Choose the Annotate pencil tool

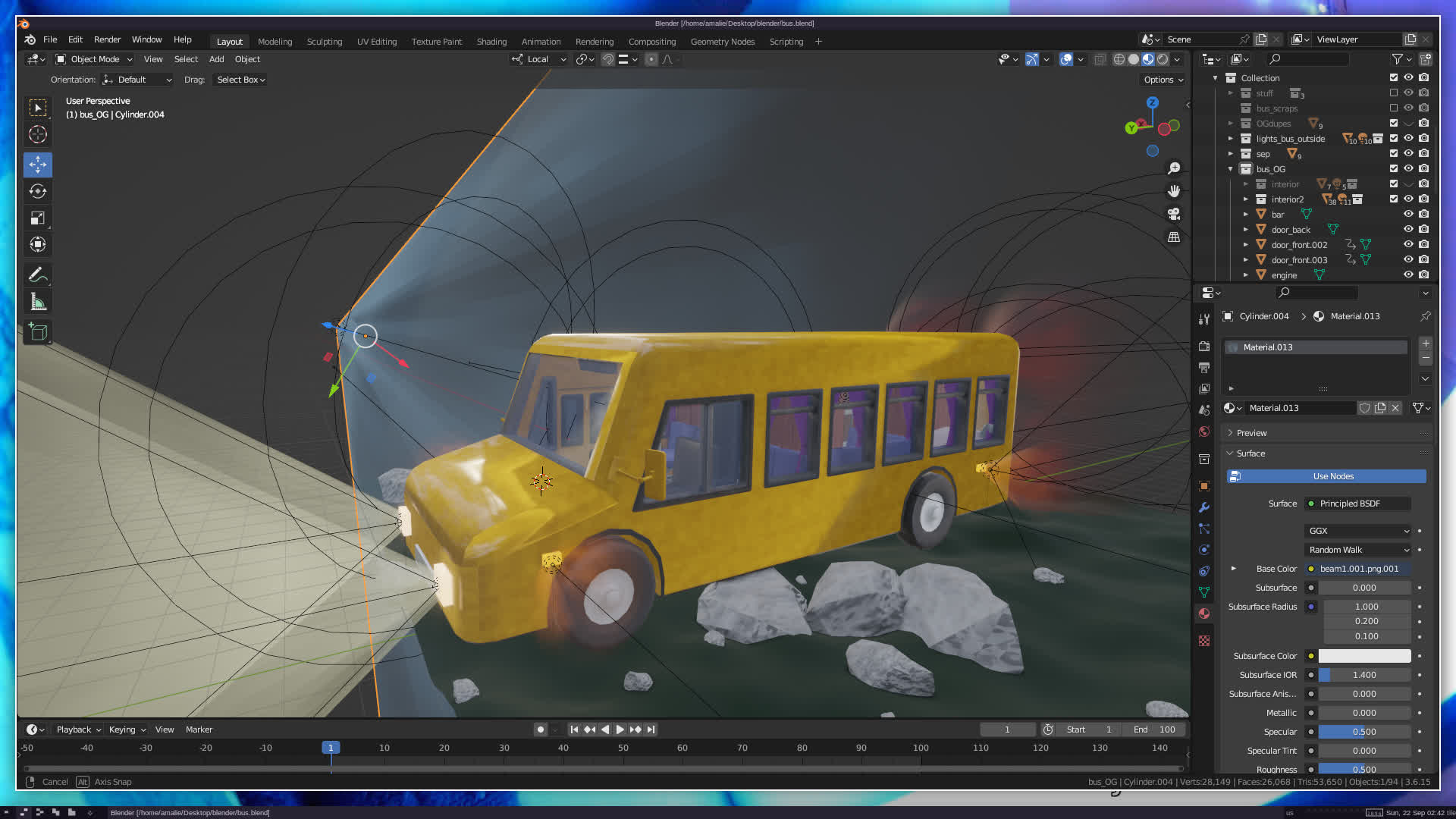tap(38, 275)
